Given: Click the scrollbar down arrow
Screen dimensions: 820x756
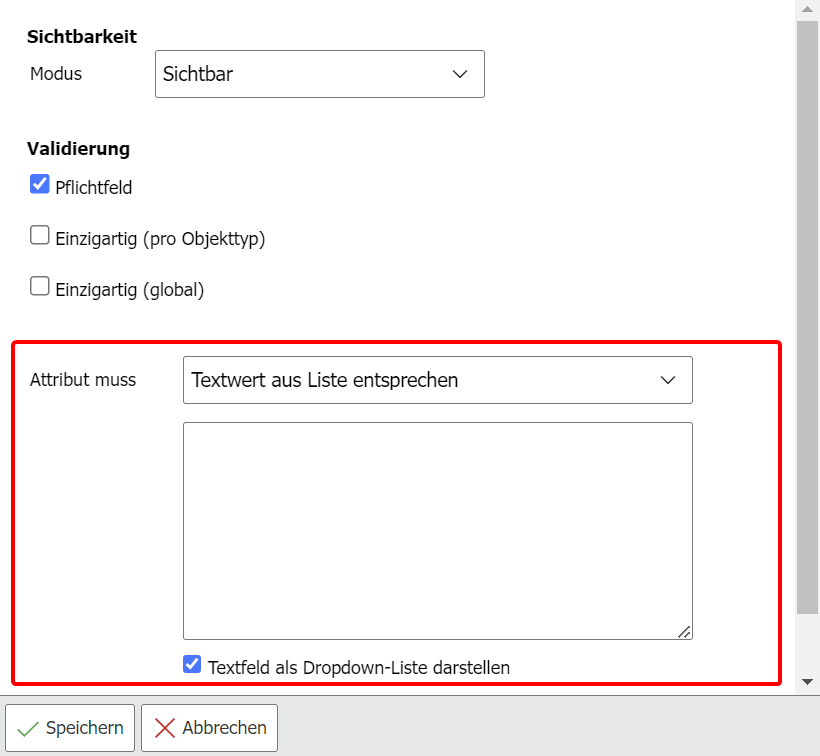Looking at the screenshot, I should coord(808,681).
